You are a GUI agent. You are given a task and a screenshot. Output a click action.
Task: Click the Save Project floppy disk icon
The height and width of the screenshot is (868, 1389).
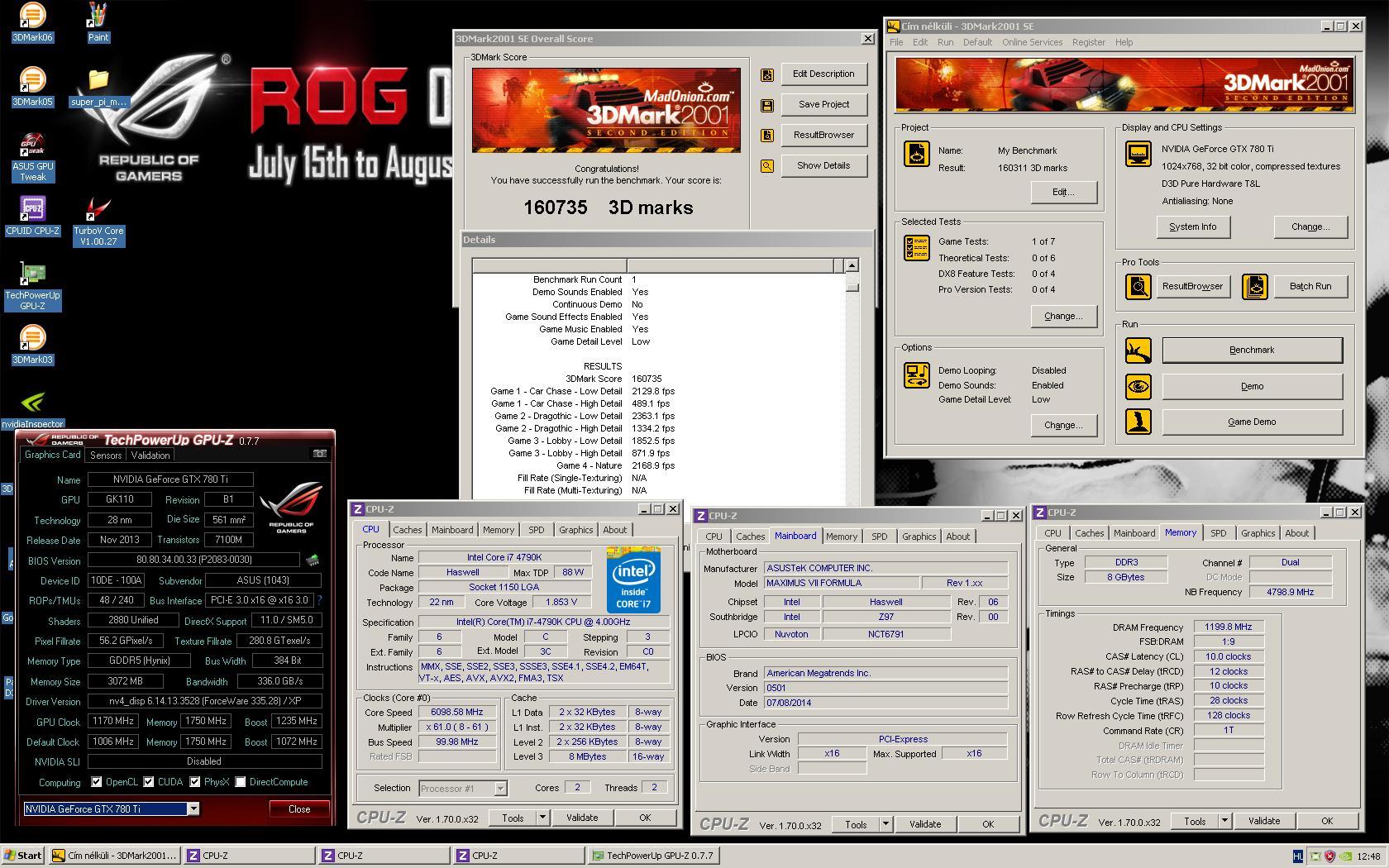click(x=767, y=105)
